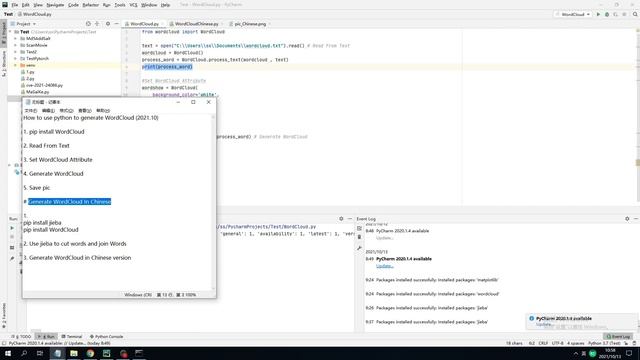
Task: Open the TODO tool window tab
Action: pos(22,337)
